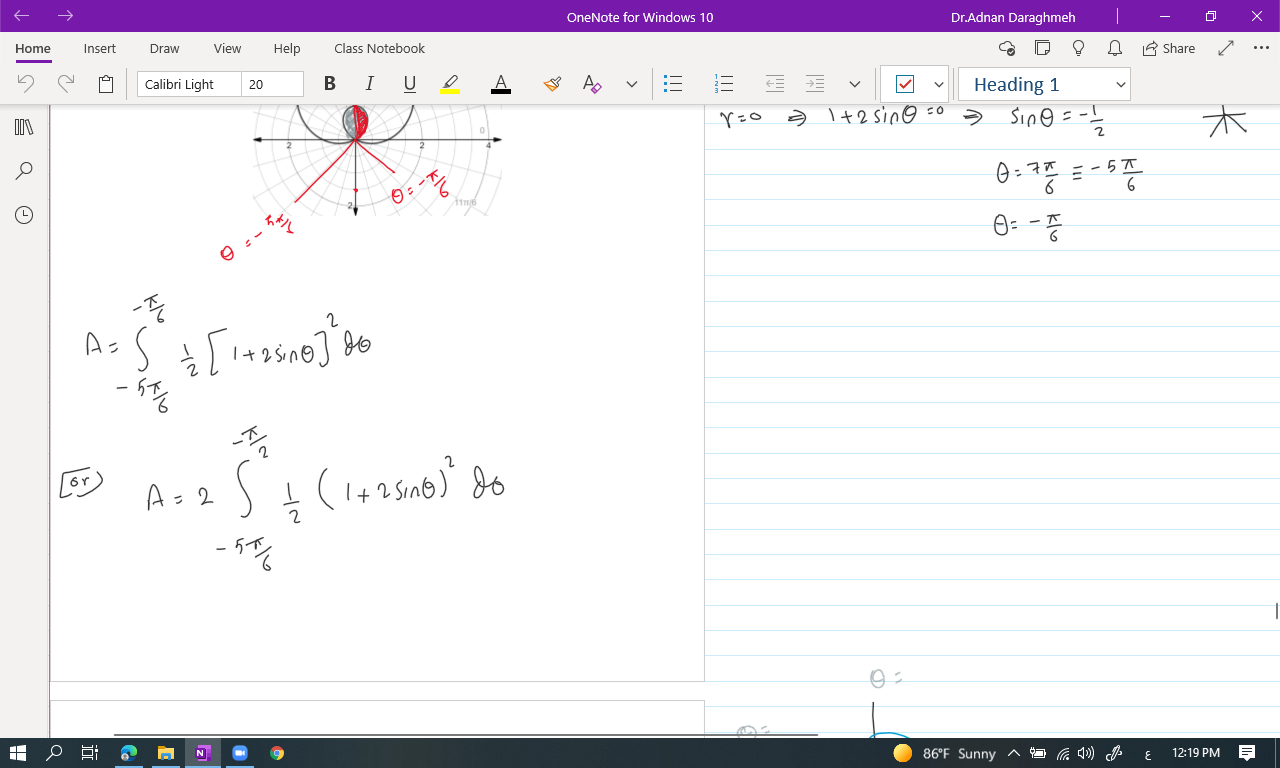Show navigation notebooks panel
This screenshot has width=1280, height=768.
pyautogui.click(x=25, y=127)
